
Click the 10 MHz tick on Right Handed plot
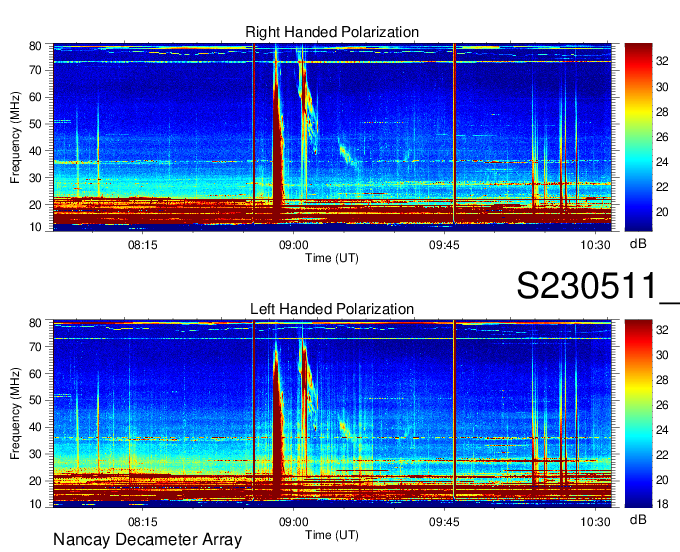[35, 227]
